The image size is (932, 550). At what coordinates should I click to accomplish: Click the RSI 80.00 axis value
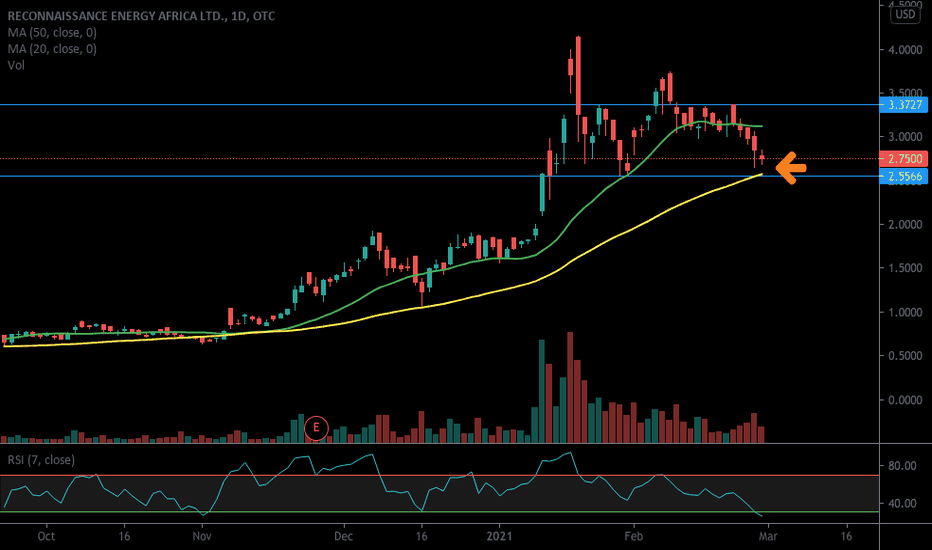902,466
